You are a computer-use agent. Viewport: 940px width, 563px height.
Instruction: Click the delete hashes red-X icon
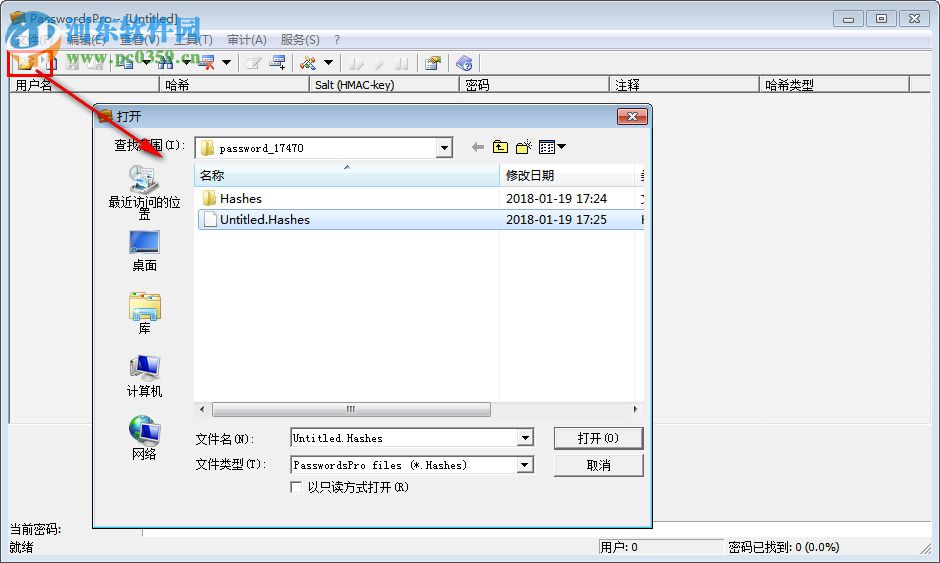207,62
